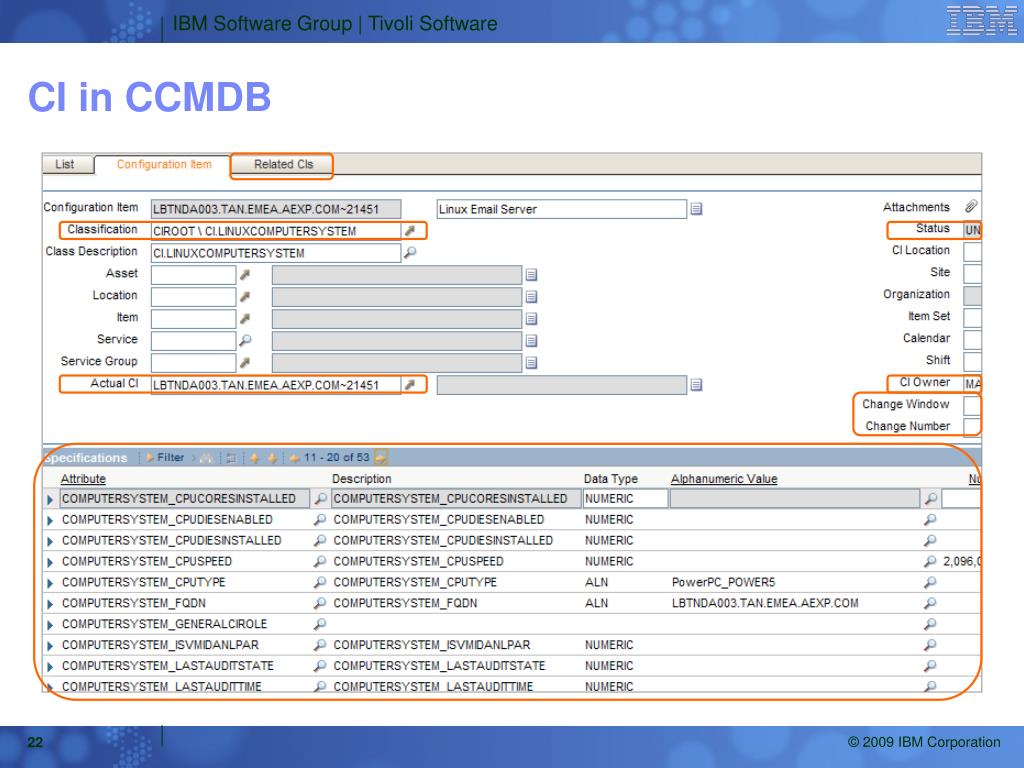
Task: Click attribute lookup icon for COMPUTERSYSTEM_GENERALCIROLE
Action: 320,624
